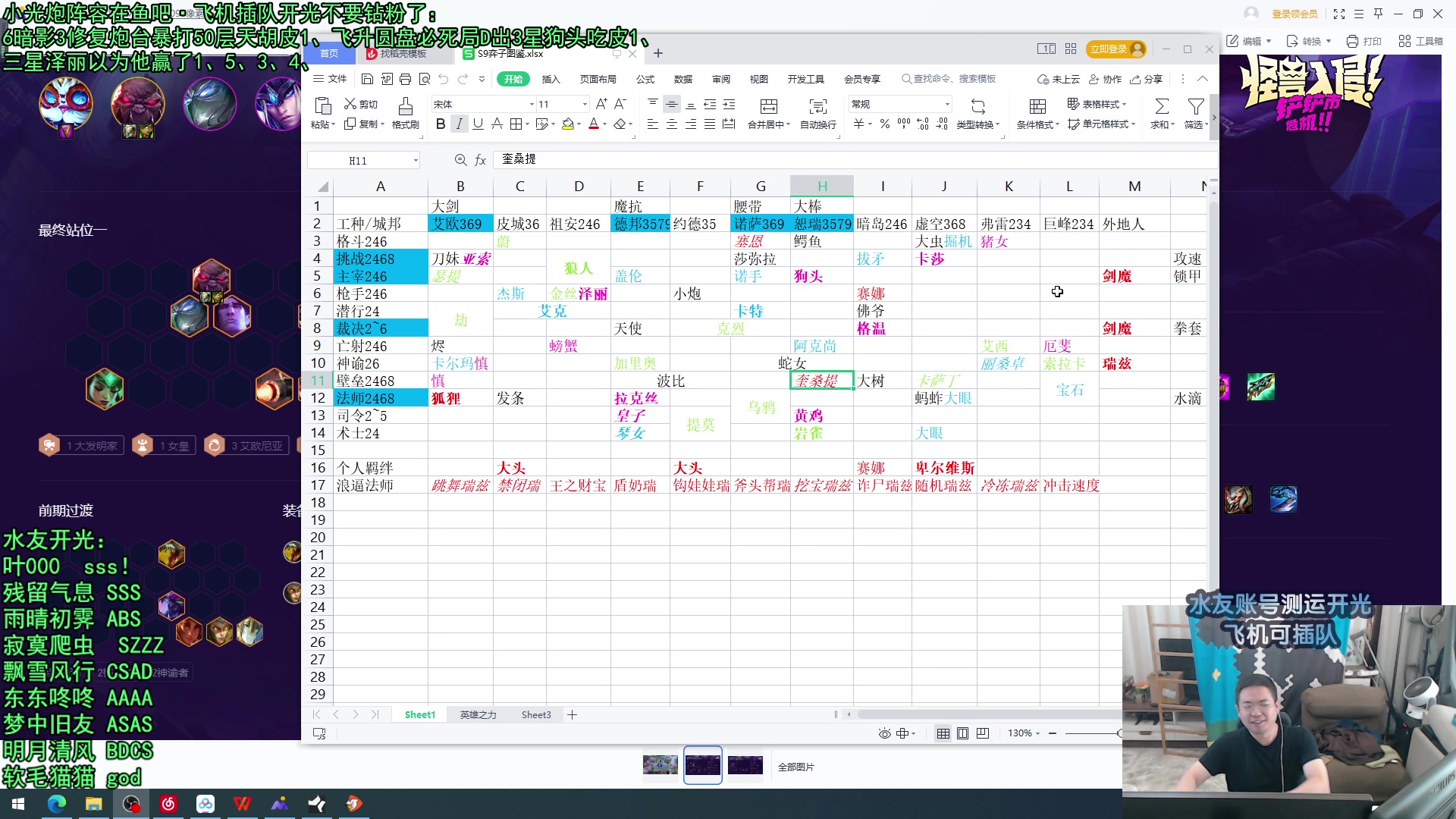This screenshot has width=1456, height=819.
Task: Toggle Underline formatting button
Action: point(478,124)
